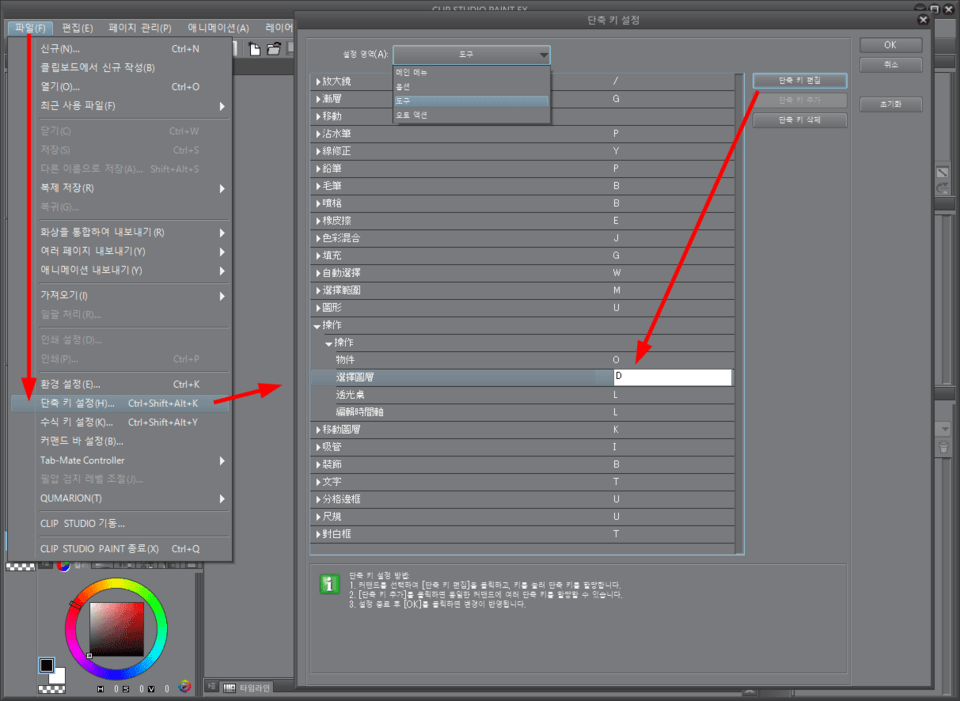Collapse the 操作 tool group
This screenshot has width=960, height=701.
click(x=318, y=326)
